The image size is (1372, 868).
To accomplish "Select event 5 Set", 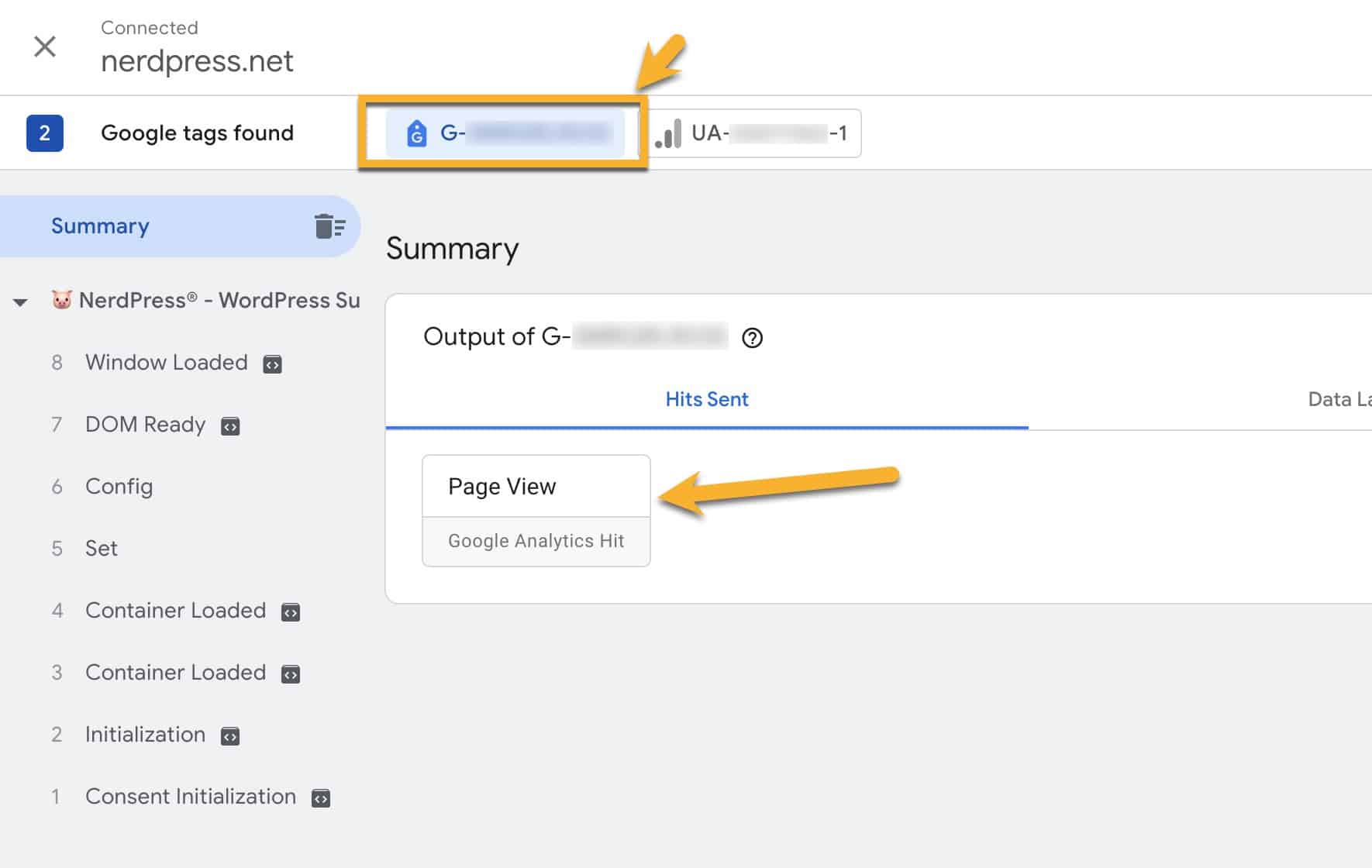I will point(101,549).
